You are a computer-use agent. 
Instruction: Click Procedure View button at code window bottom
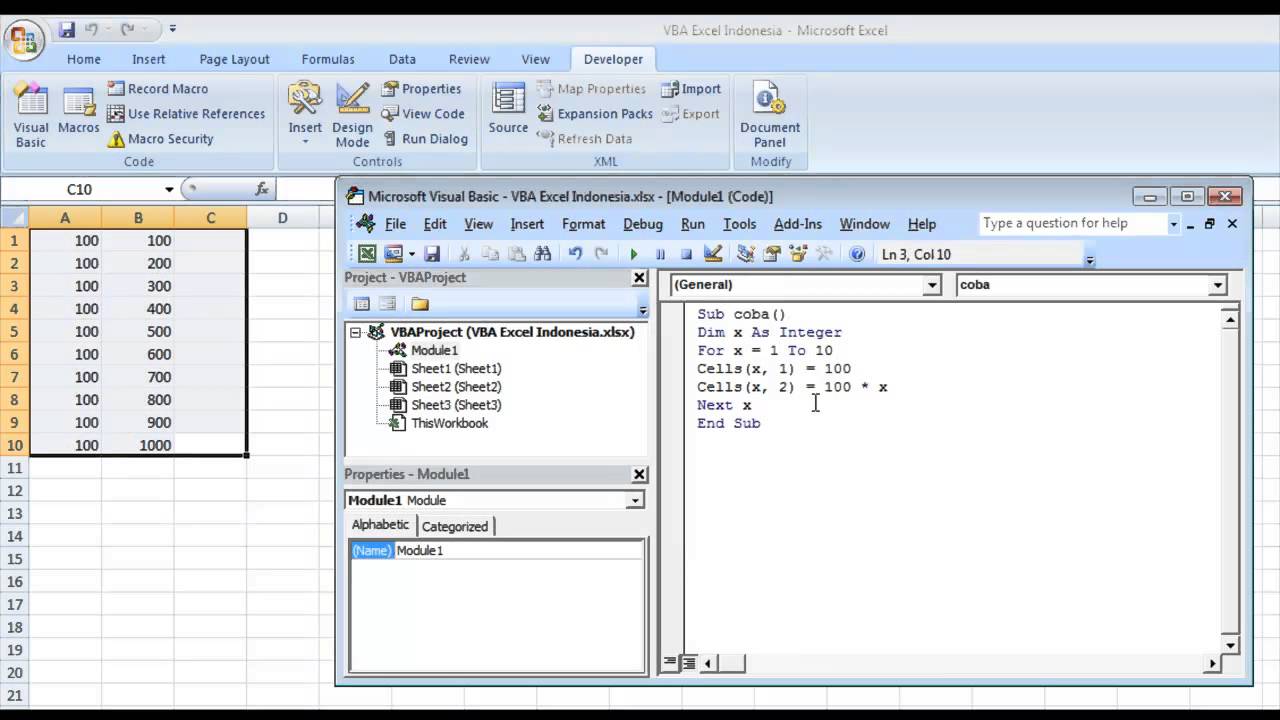[670, 663]
